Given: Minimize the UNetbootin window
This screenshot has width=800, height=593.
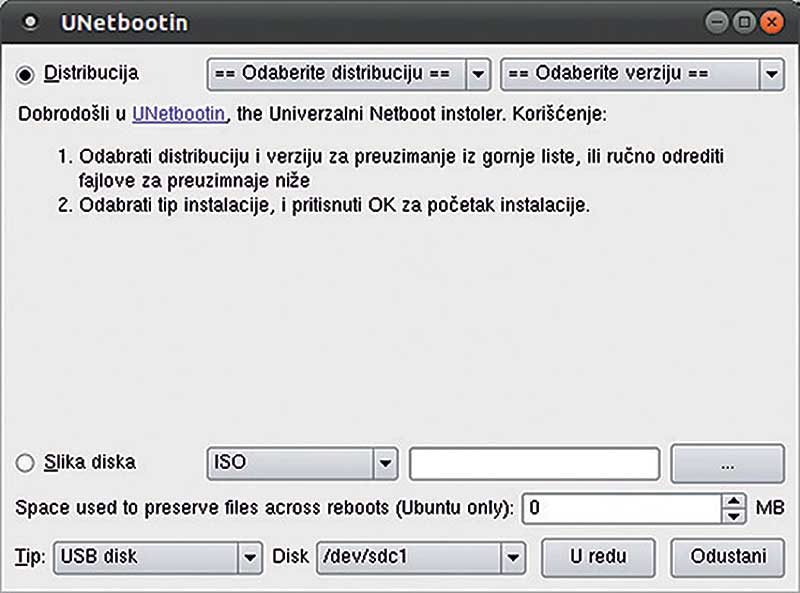Looking at the screenshot, I should 717,22.
